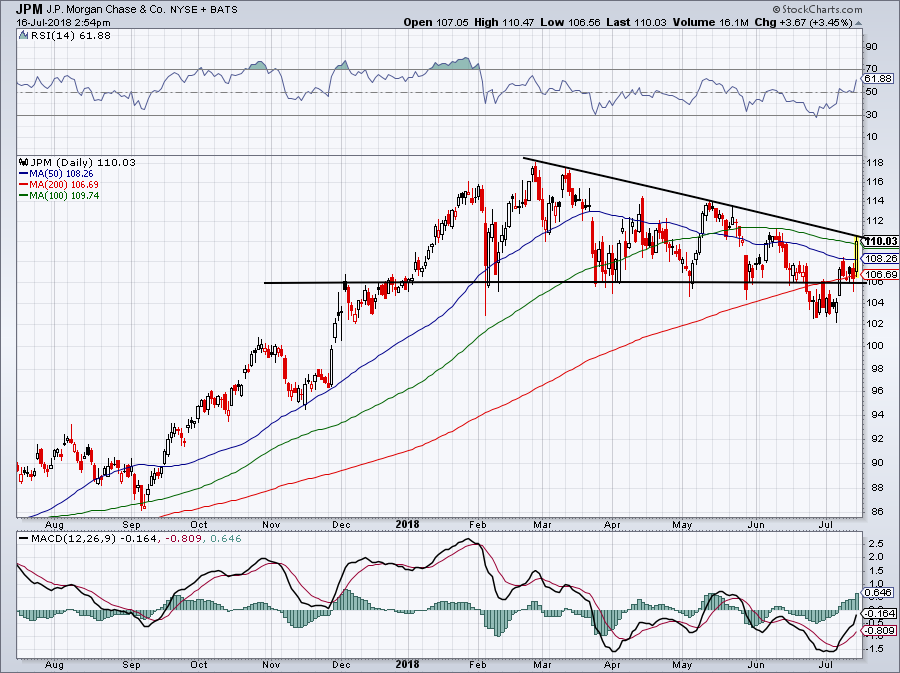Click the 70 overbought level on the RSI axis
This screenshot has height=673, width=900.
pos(871,69)
